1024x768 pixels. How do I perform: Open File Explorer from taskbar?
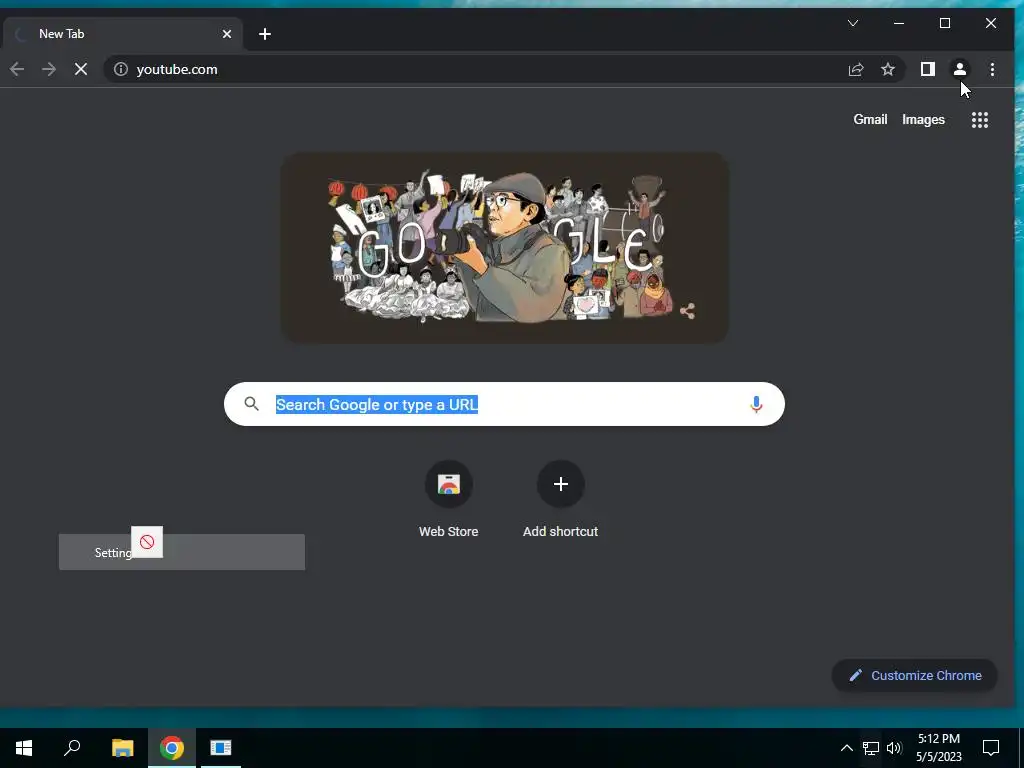coord(122,748)
